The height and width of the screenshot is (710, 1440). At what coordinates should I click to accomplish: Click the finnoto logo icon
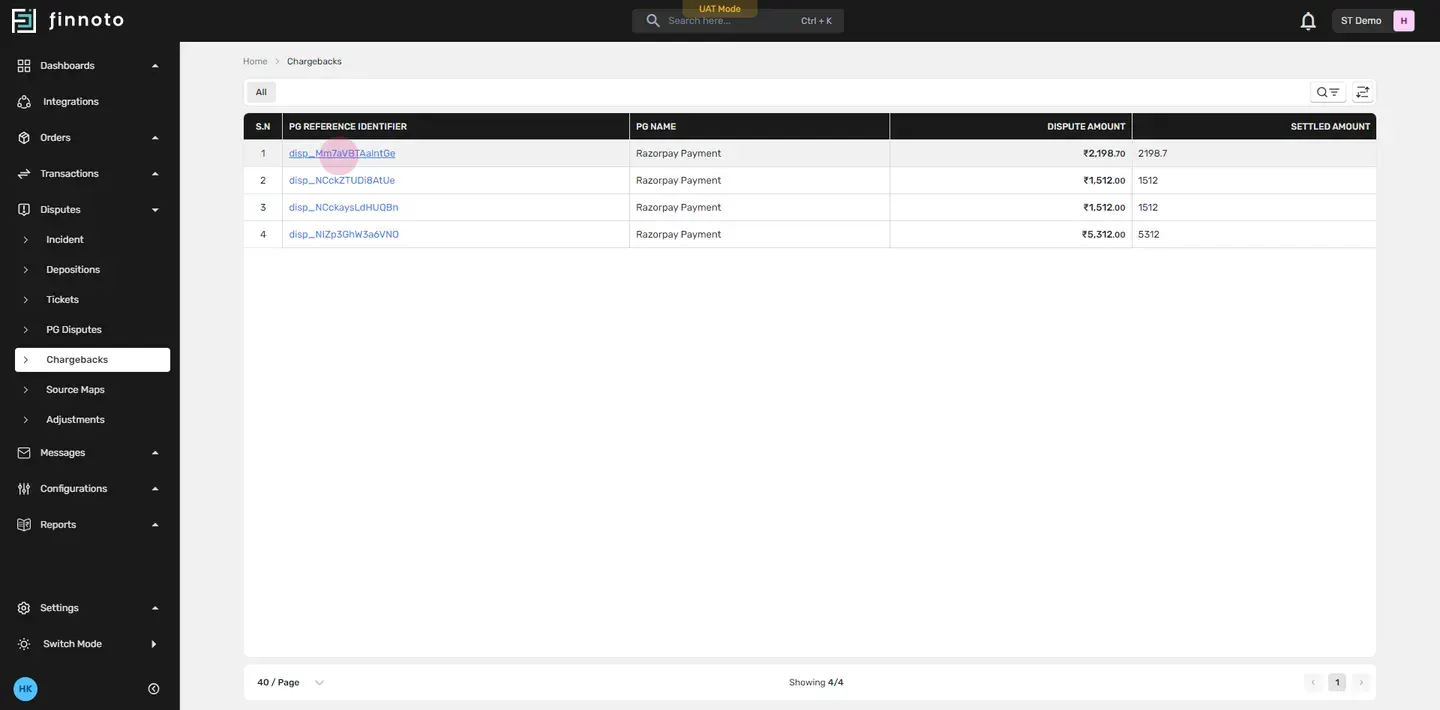pos(24,20)
